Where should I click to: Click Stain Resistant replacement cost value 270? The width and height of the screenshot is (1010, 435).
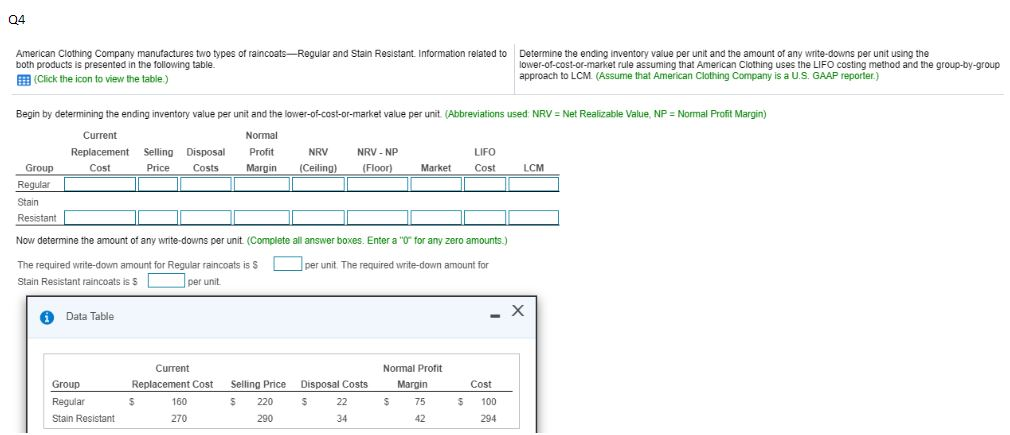coord(179,418)
